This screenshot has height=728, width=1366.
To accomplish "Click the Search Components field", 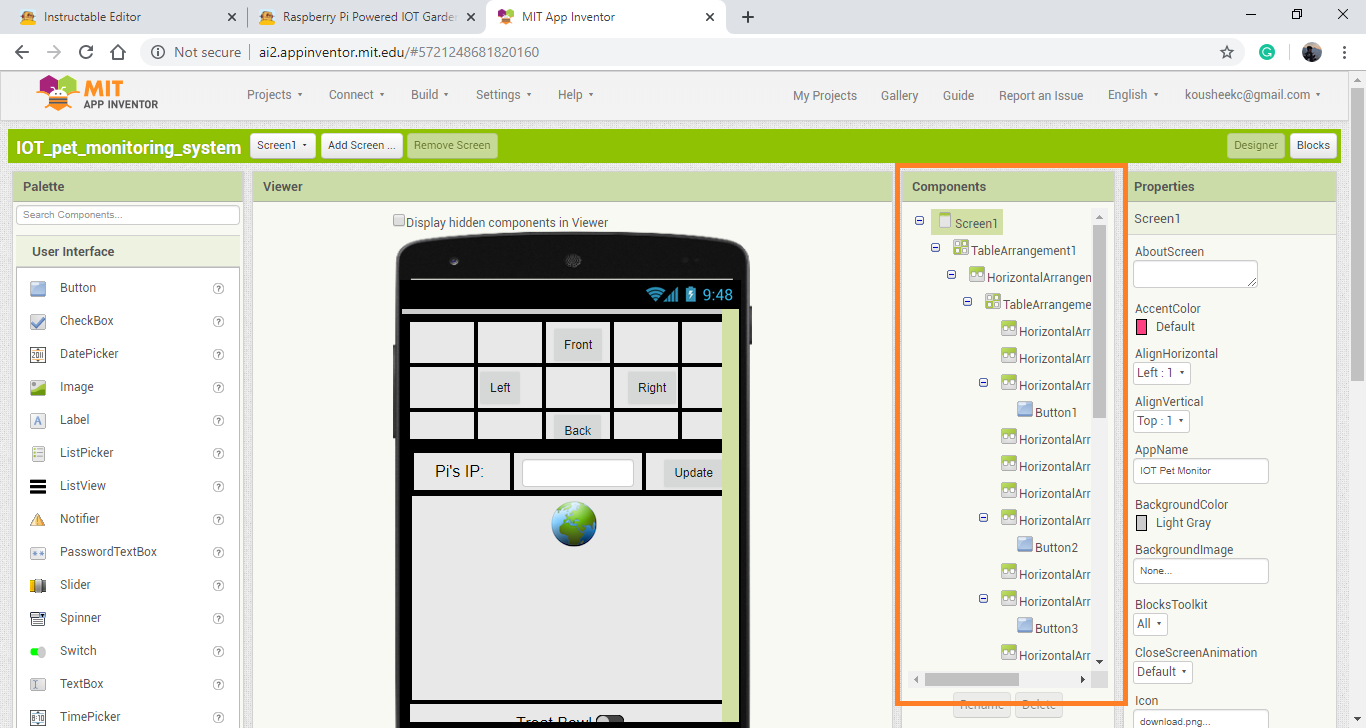I will coord(128,215).
